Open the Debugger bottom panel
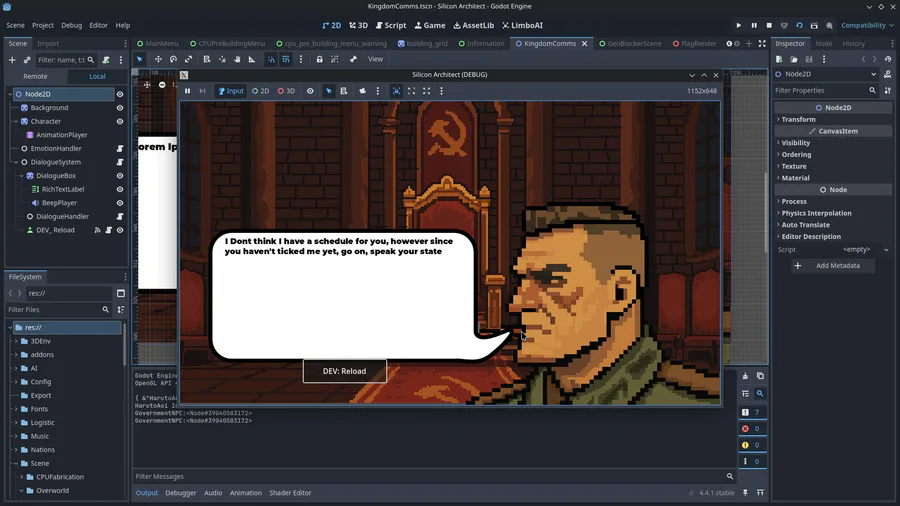The height and width of the screenshot is (506, 900). (x=181, y=493)
